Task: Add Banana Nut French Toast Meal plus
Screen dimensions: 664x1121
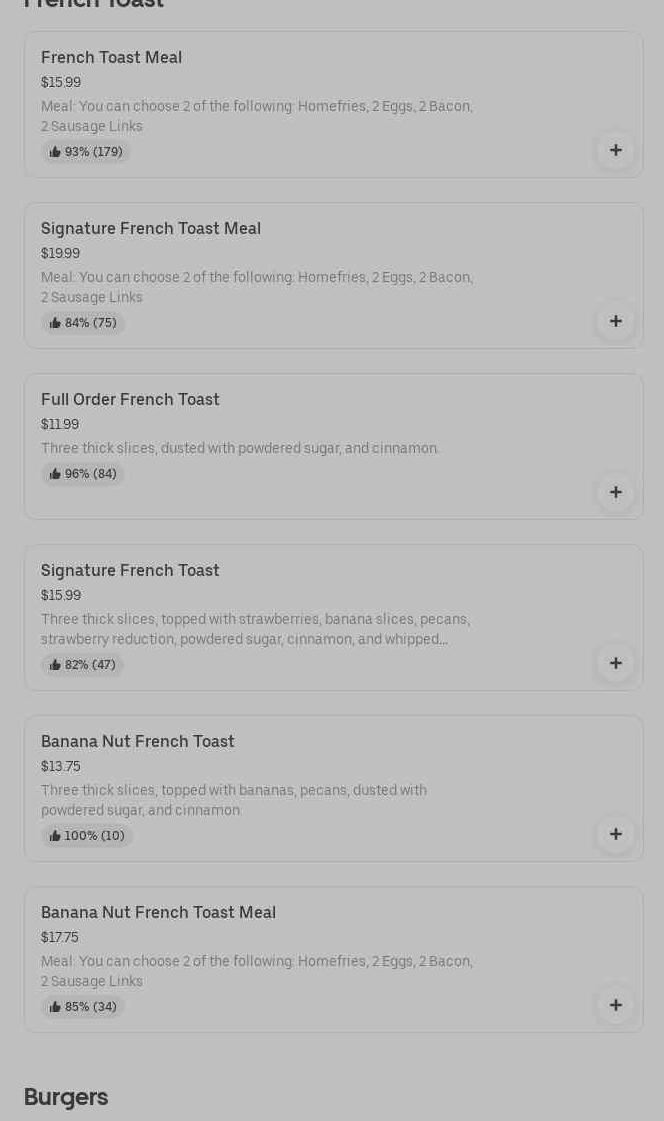Action: [x=615, y=1005]
